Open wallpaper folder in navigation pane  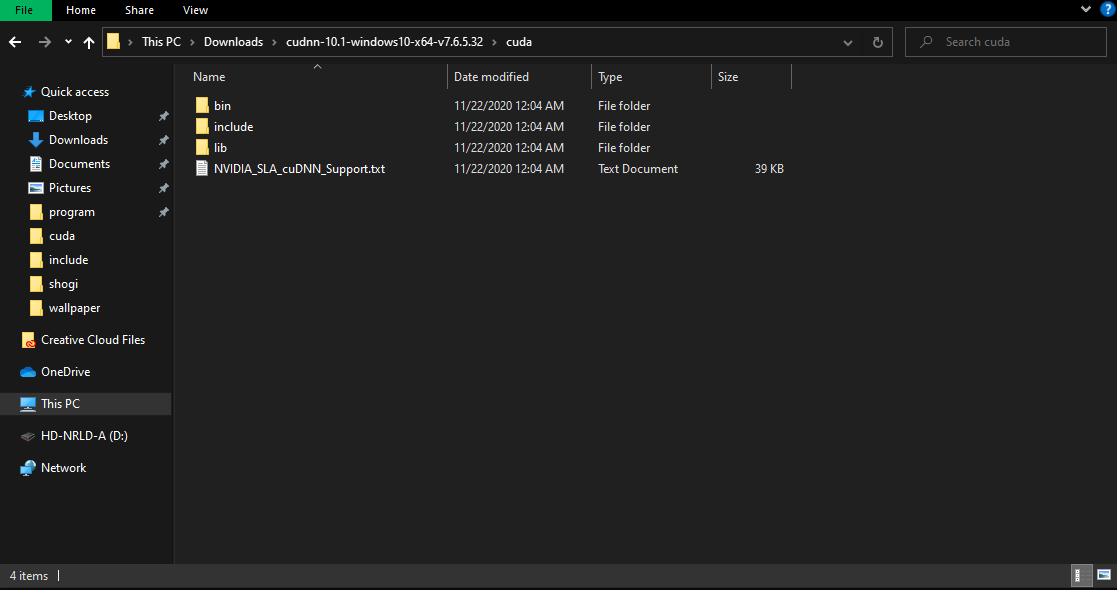(x=74, y=309)
